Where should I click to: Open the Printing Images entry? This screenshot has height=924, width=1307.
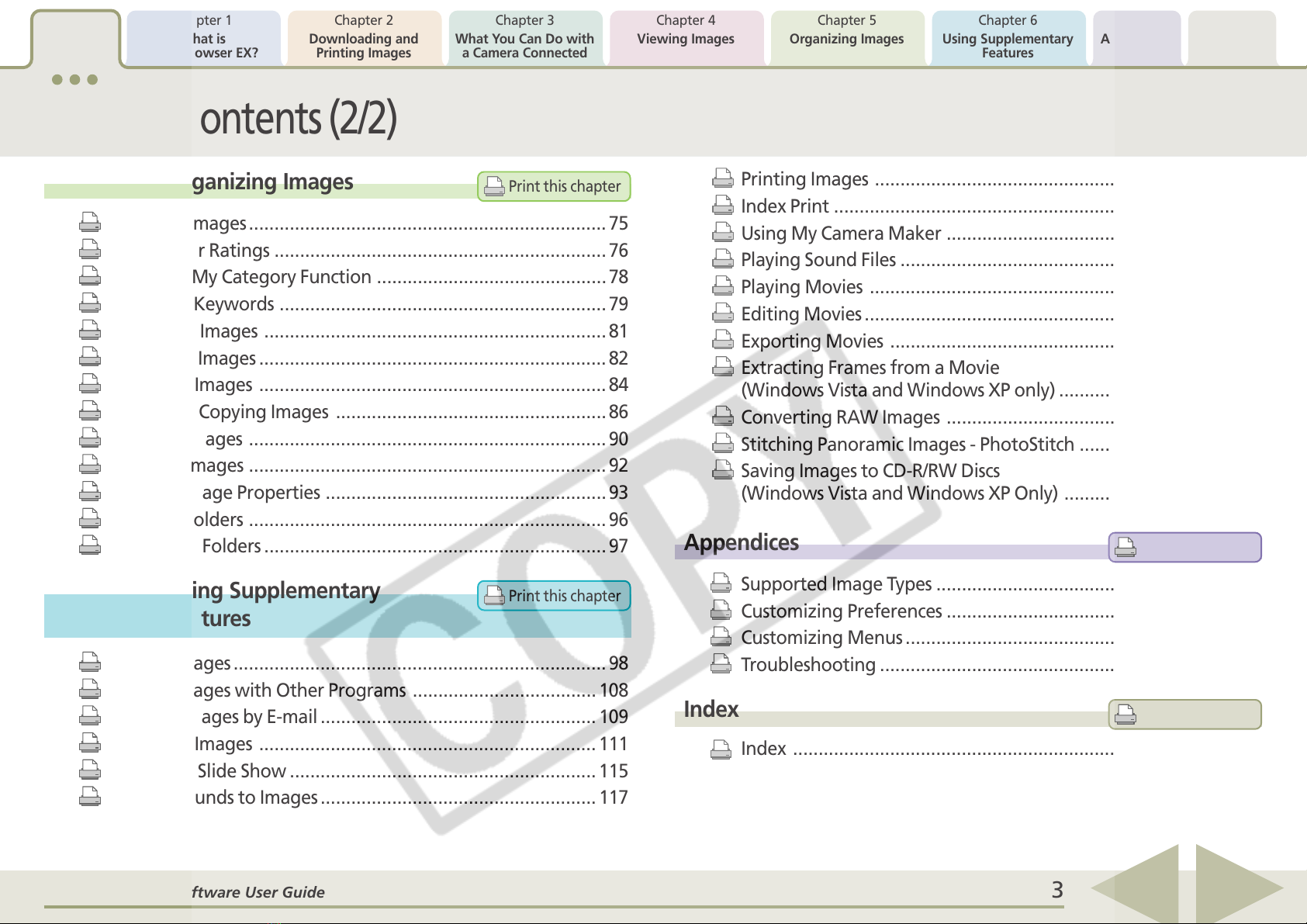pos(927,178)
